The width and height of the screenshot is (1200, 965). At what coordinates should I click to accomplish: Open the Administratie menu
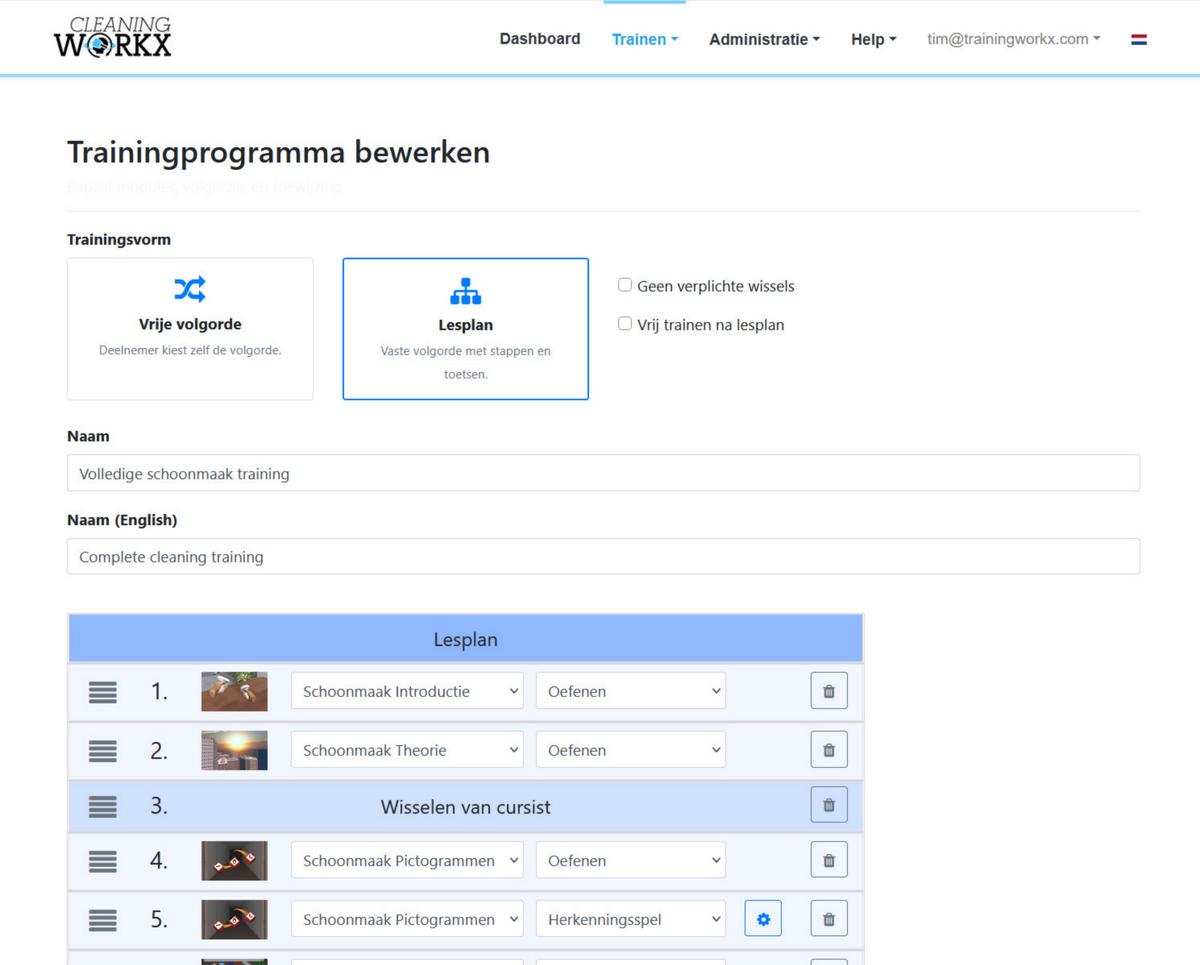(764, 39)
